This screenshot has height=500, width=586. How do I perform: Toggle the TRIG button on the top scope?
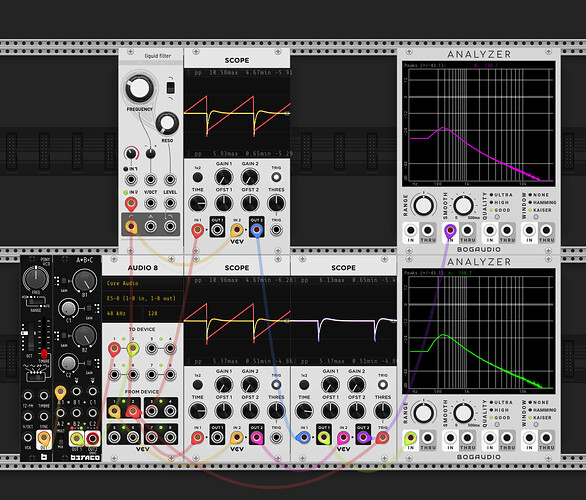276,177
